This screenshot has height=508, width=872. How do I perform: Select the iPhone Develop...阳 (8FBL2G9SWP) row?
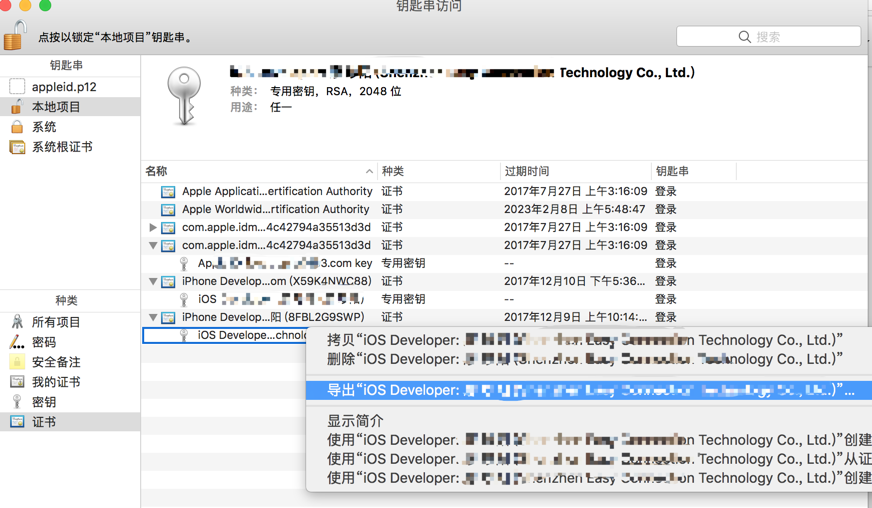504,317
